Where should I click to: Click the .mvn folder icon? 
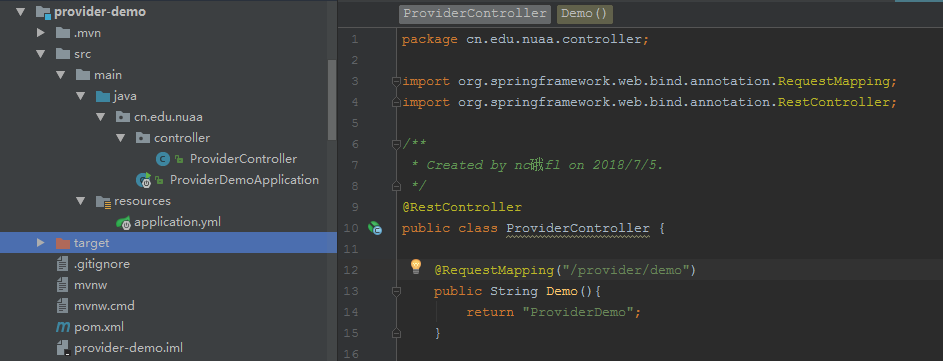(63, 32)
